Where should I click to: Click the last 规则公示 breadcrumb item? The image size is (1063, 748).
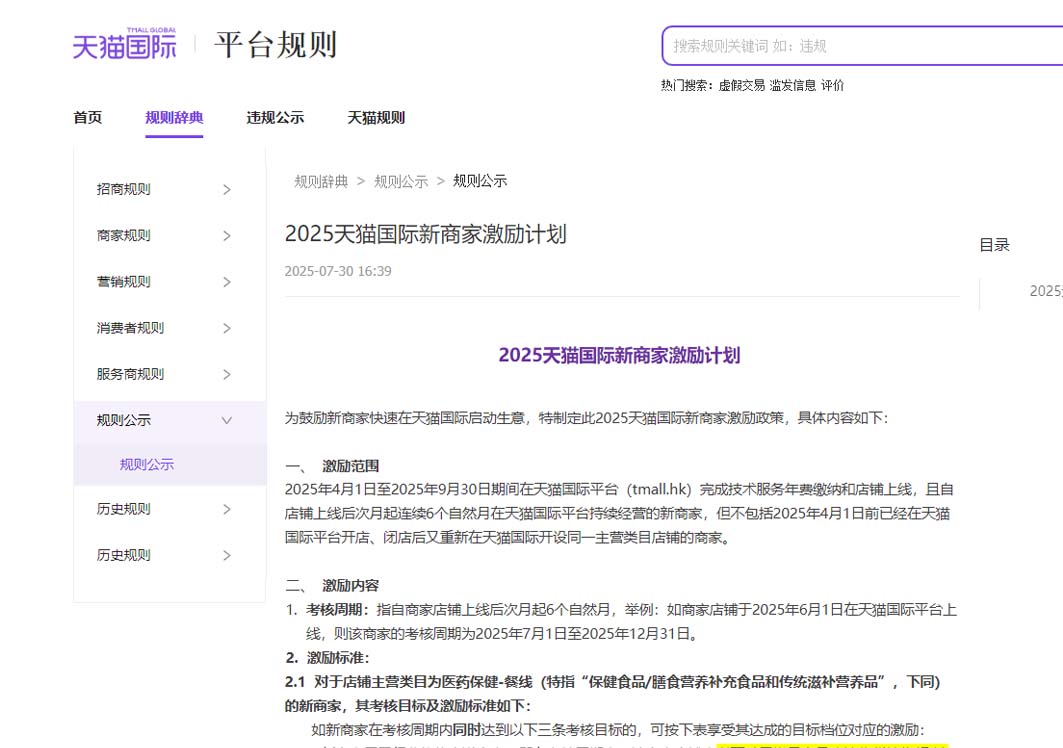[x=480, y=181]
